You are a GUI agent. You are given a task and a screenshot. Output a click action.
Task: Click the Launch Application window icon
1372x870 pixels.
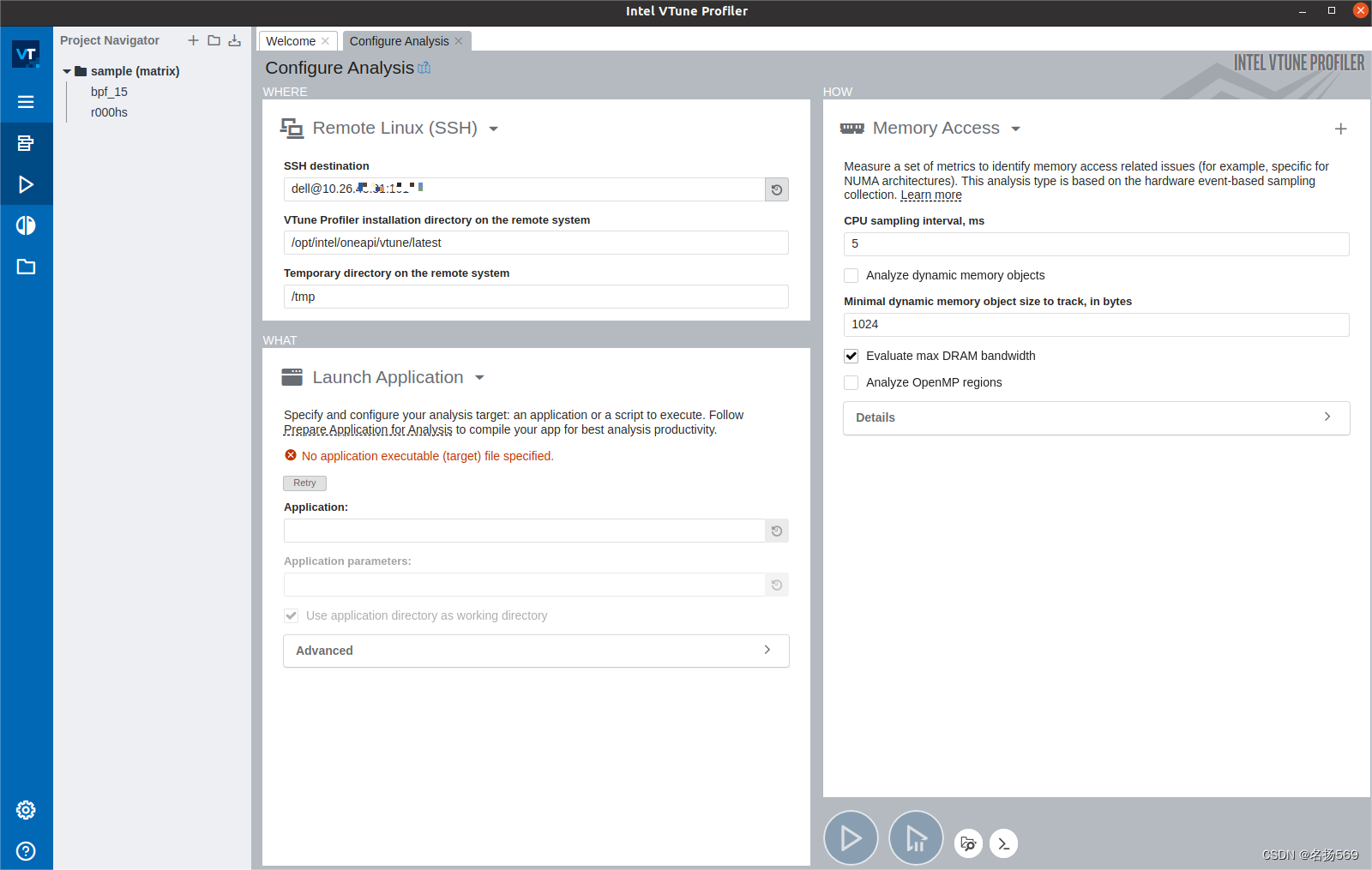point(292,377)
